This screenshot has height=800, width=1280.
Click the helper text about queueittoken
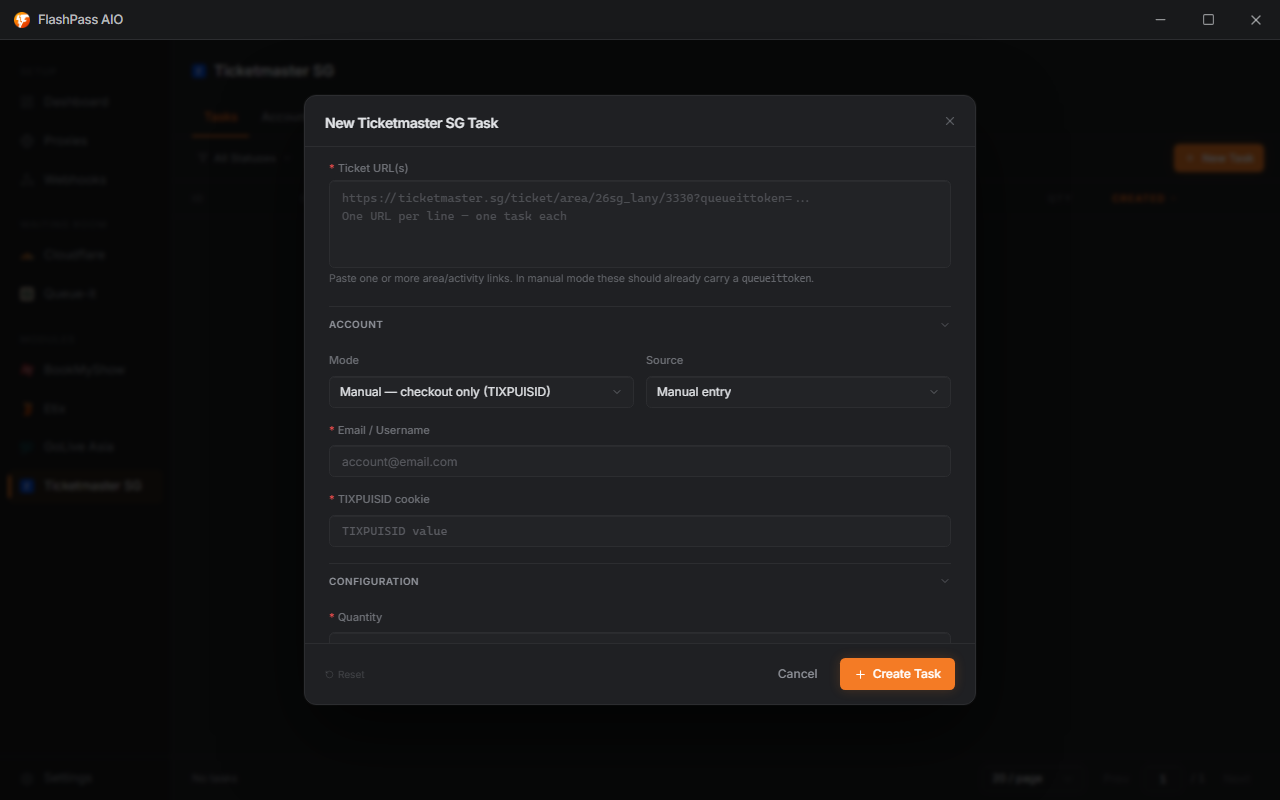[x=571, y=279]
